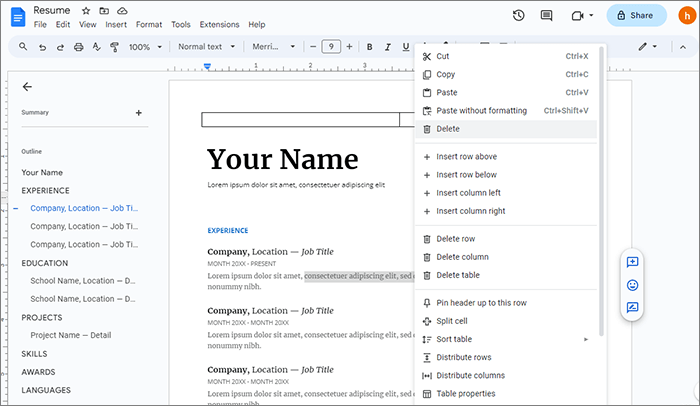Open the Google Docs home icon
This screenshot has width=700, height=406.
18,17
